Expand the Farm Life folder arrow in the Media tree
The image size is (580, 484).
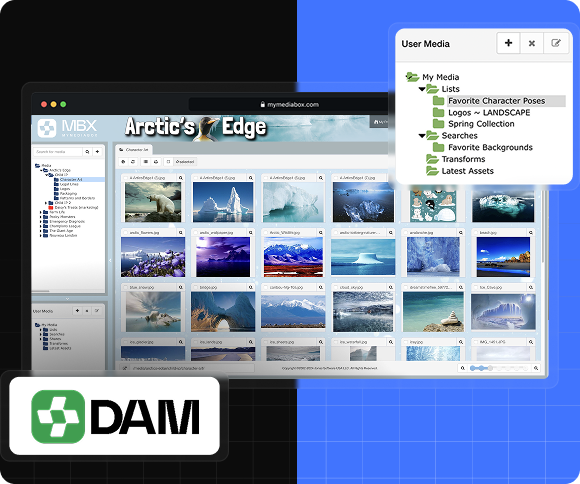41,212
